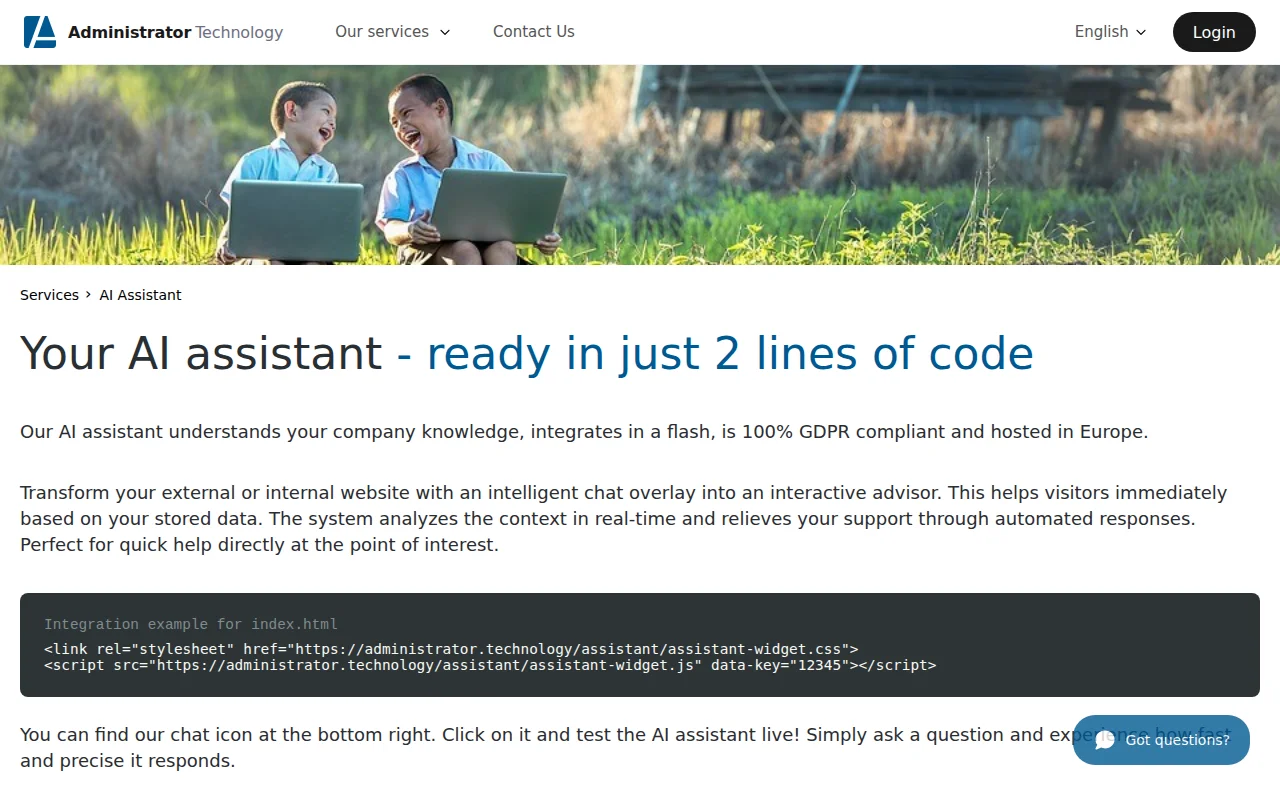Open the Got questions? chat widget
Viewport: 1280px width, 800px height.
pos(1161,740)
